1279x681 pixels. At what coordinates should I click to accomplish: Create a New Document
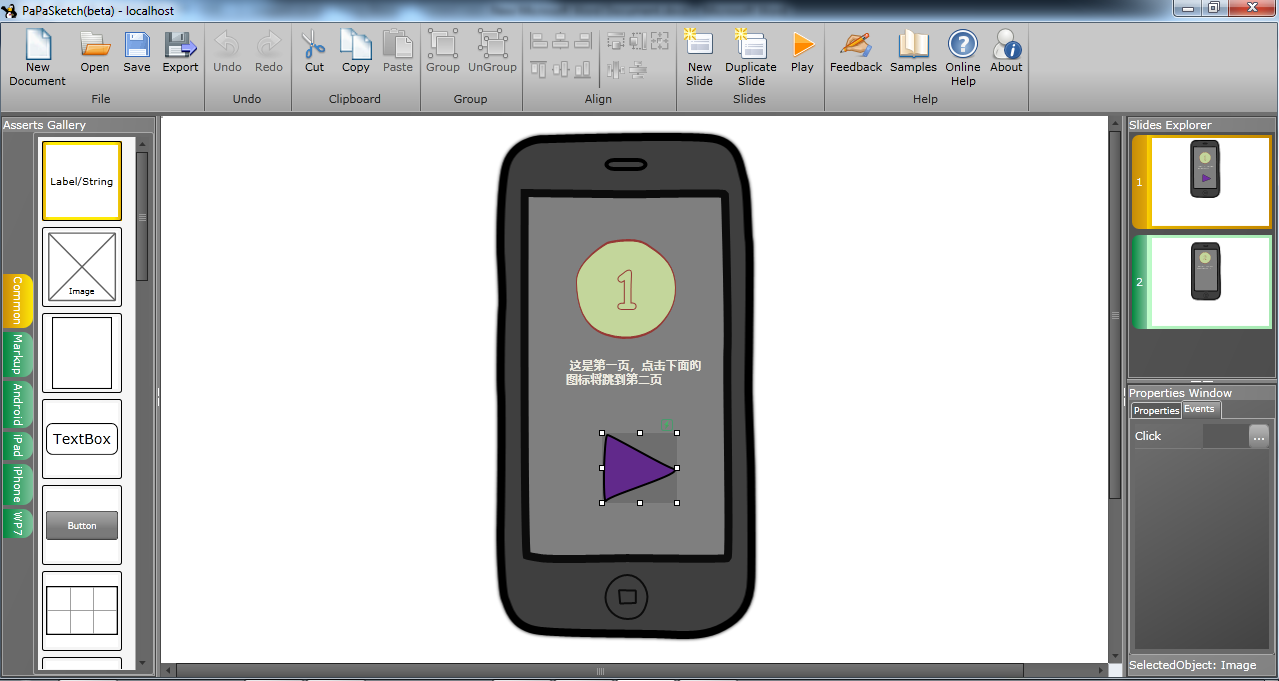point(38,58)
